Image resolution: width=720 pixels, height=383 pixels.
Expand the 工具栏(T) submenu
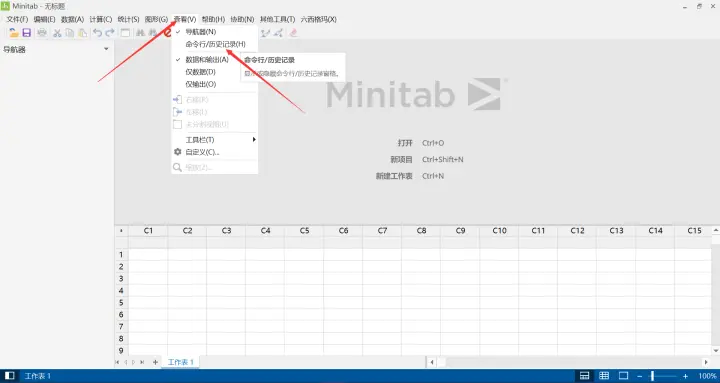click(x=214, y=140)
